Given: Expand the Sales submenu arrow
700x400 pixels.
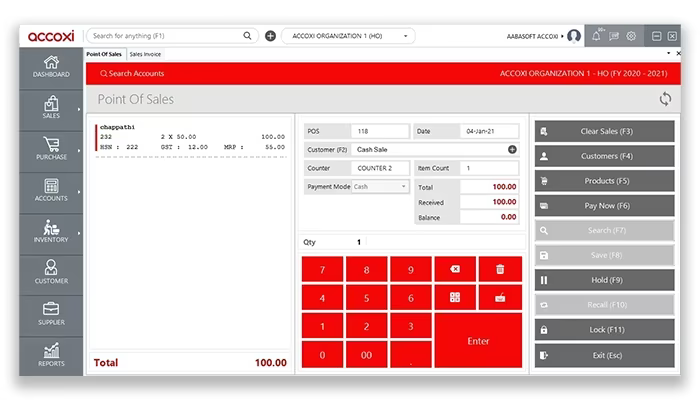Looking at the screenshot, I should 79,109.
